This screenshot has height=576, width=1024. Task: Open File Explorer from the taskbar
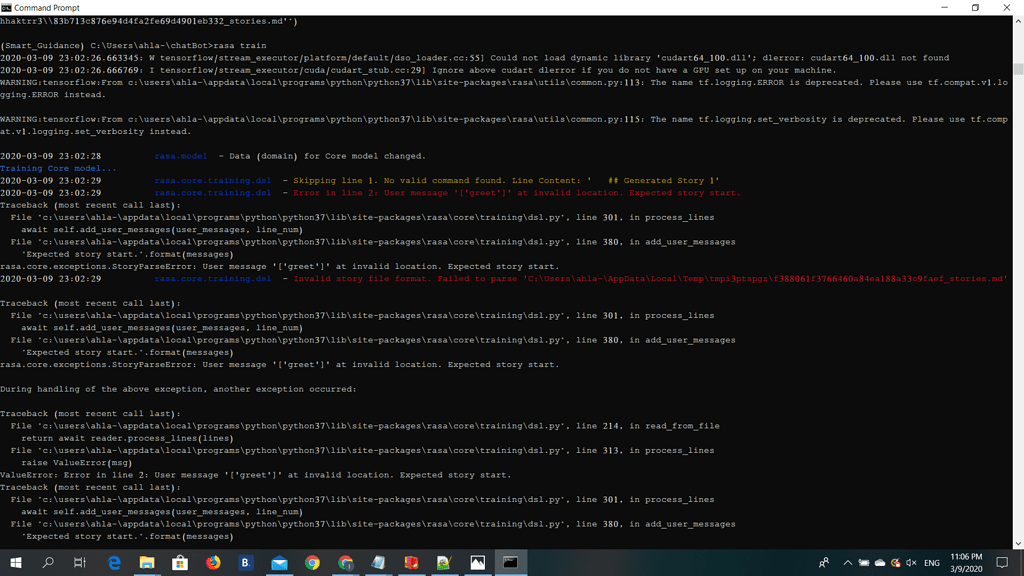tap(147, 562)
